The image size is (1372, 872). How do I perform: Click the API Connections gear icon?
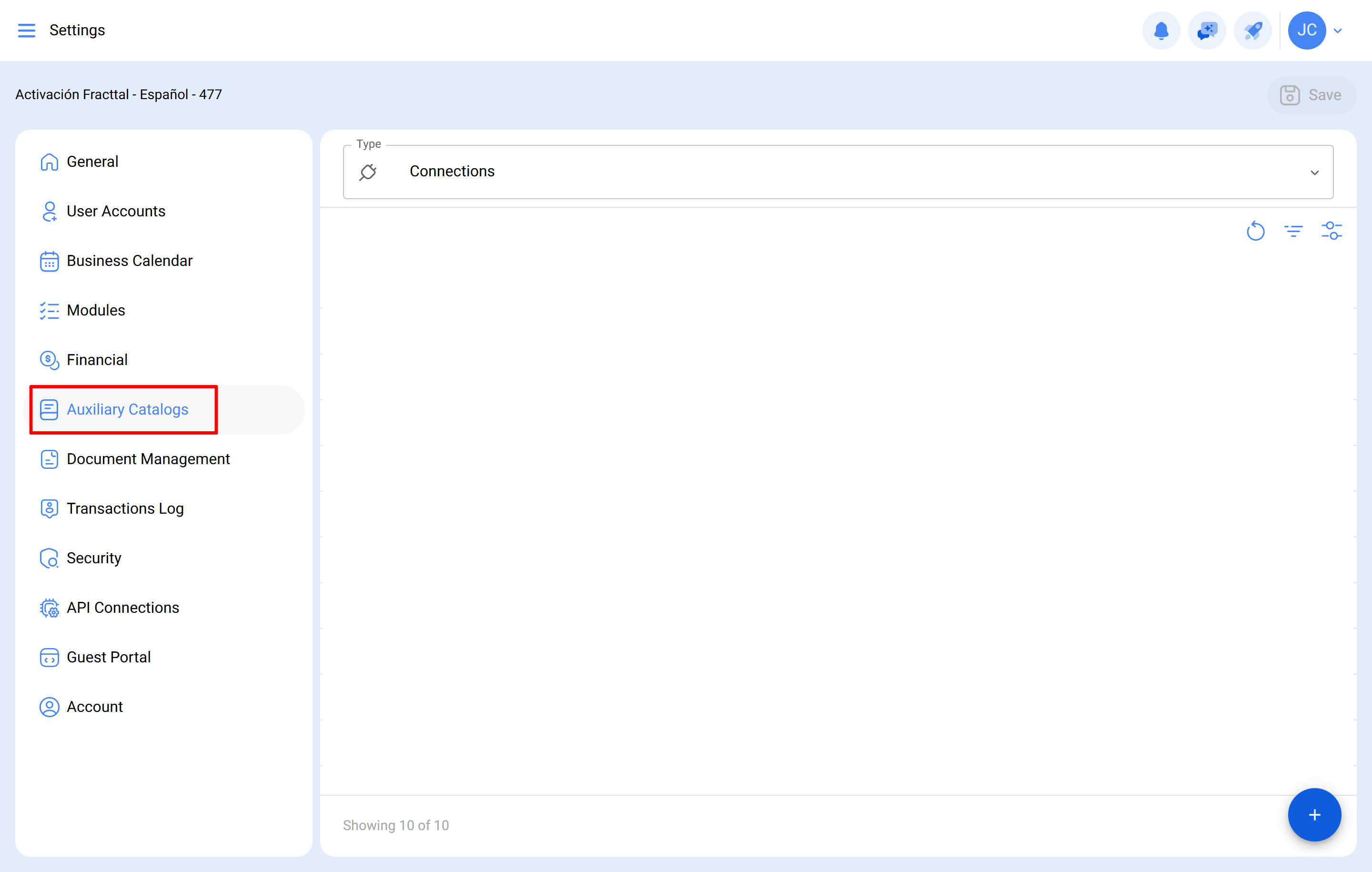pyautogui.click(x=49, y=608)
